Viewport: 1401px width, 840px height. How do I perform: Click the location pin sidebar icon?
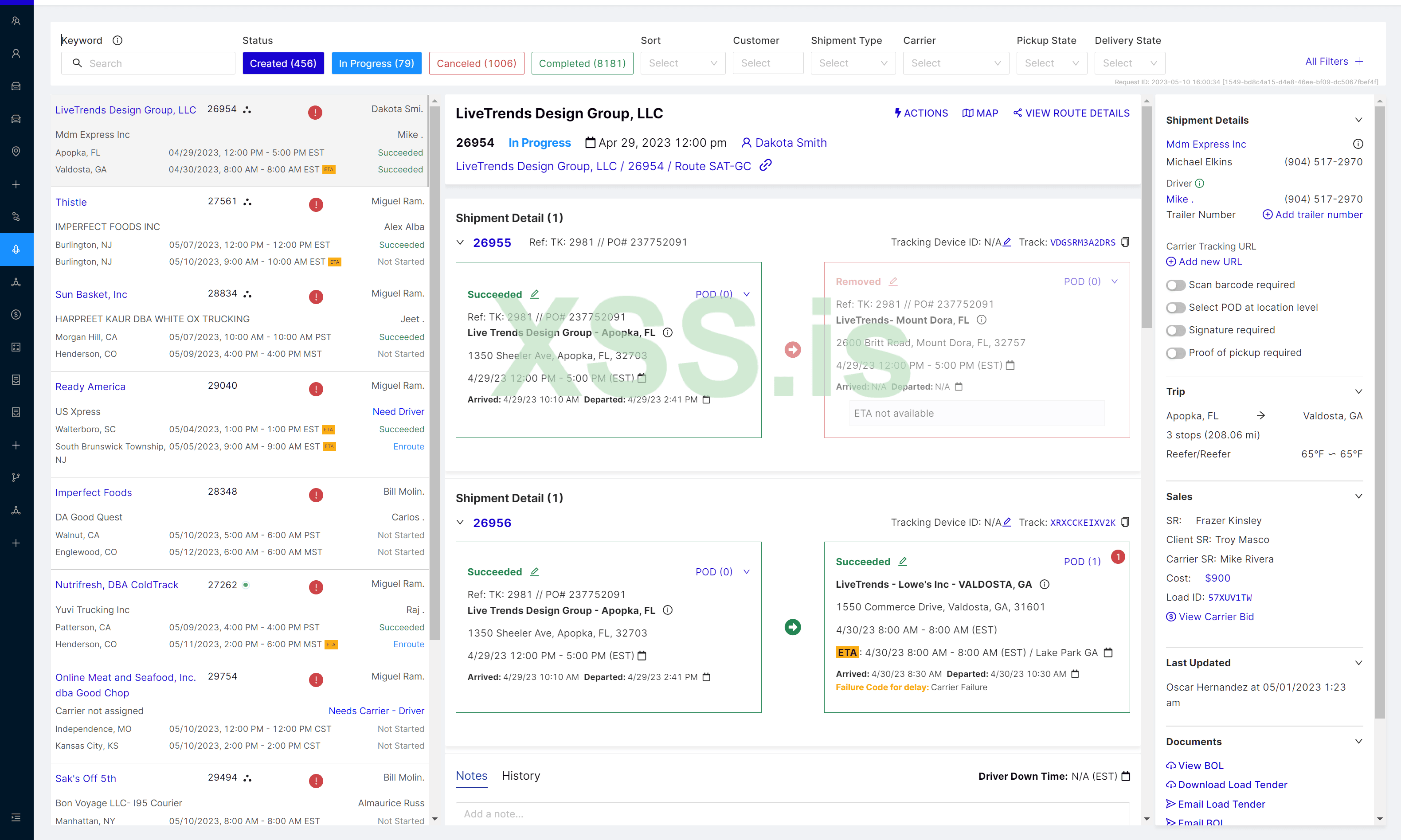tap(16, 151)
